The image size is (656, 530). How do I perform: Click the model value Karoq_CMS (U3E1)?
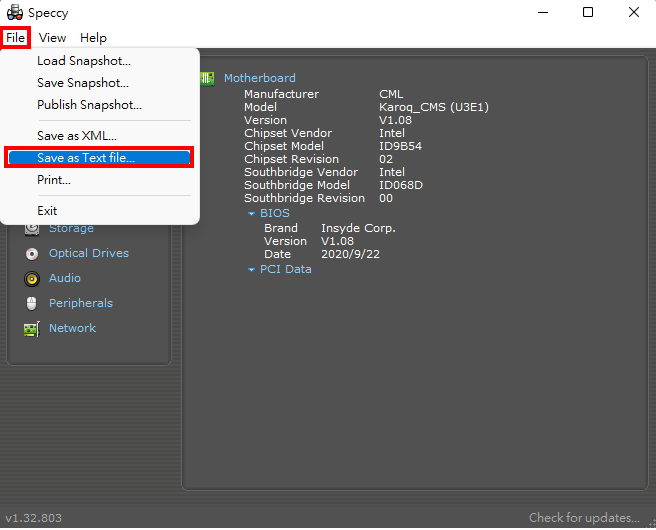click(x=434, y=107)
